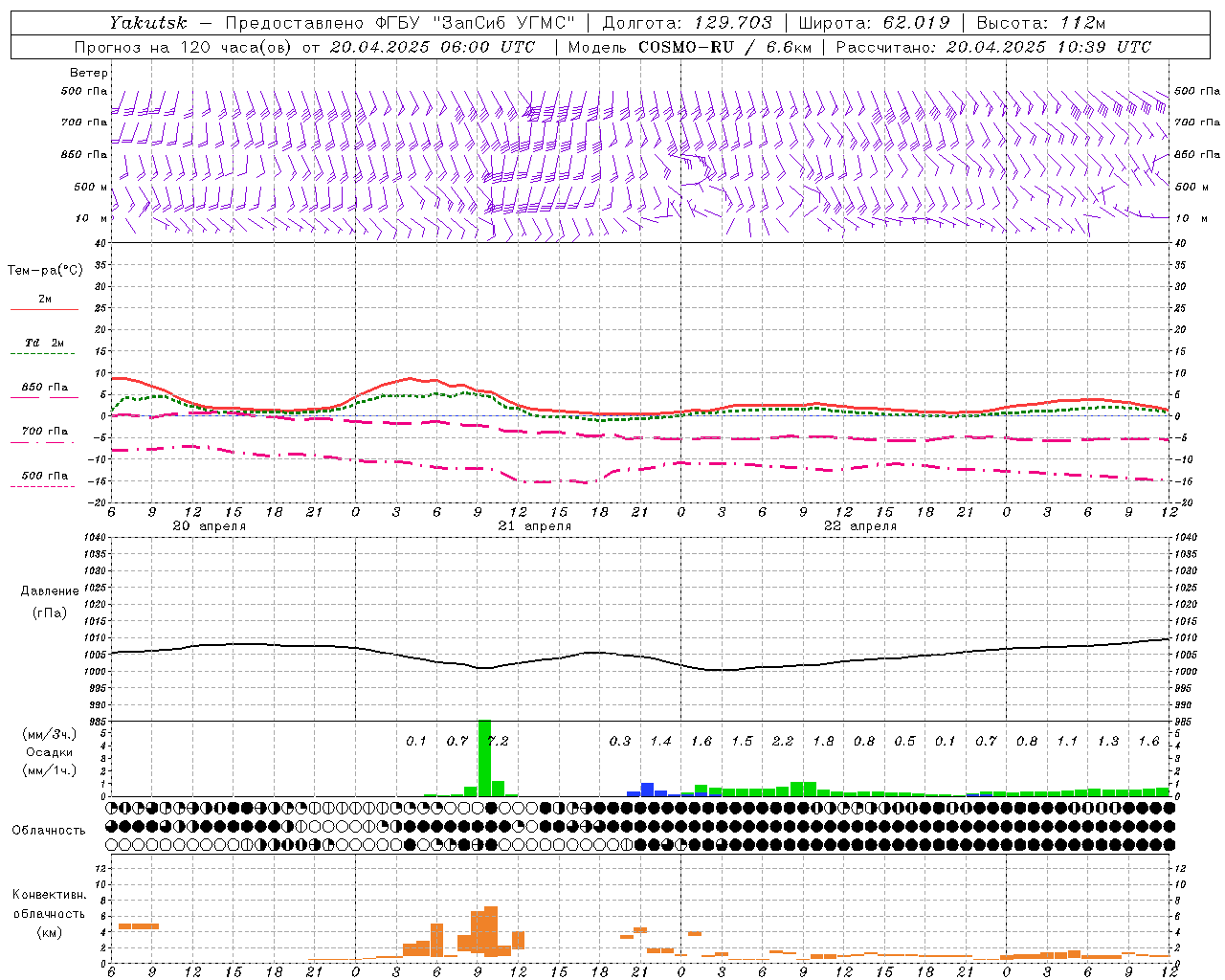Viewport: 1225px width, 980px height.
Task: Click the 'Тем-ра(°C)' temperature panel label
Action: [45, 271]
